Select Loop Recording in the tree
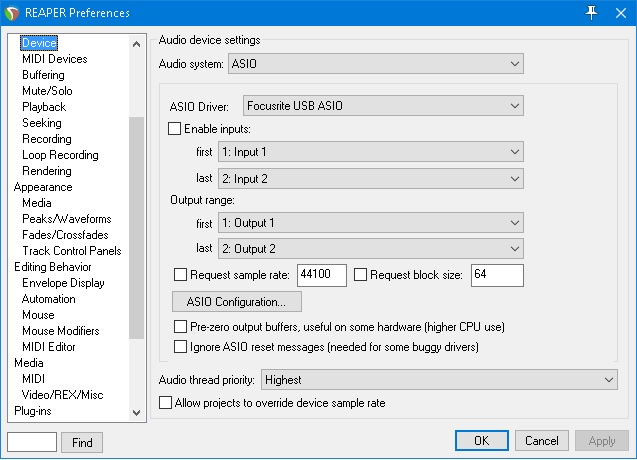Viewport: 637px width, 460px height. (x=60, y=155)
